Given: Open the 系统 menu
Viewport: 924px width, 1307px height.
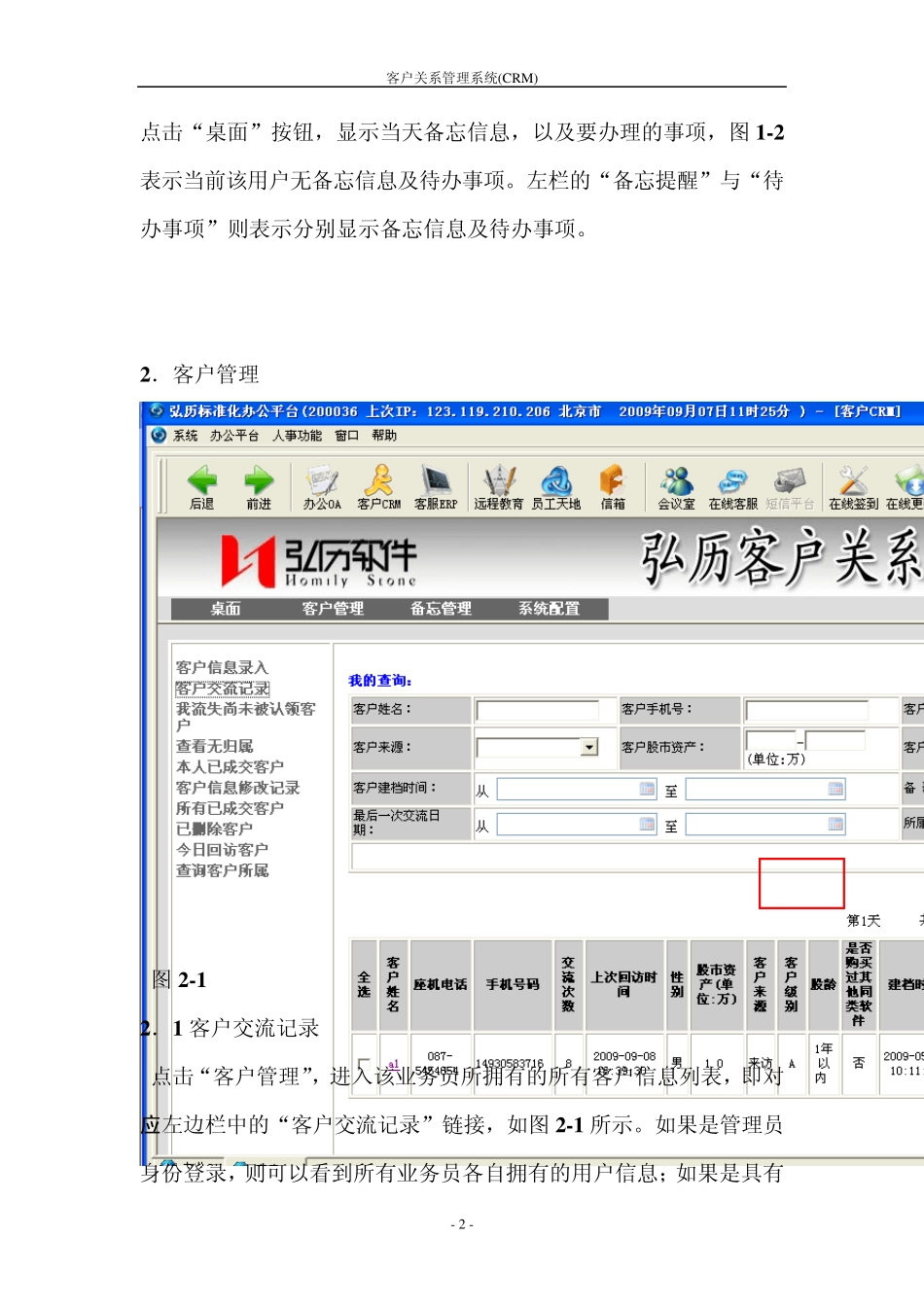Looking at the screenshot, I should point(185,436).
